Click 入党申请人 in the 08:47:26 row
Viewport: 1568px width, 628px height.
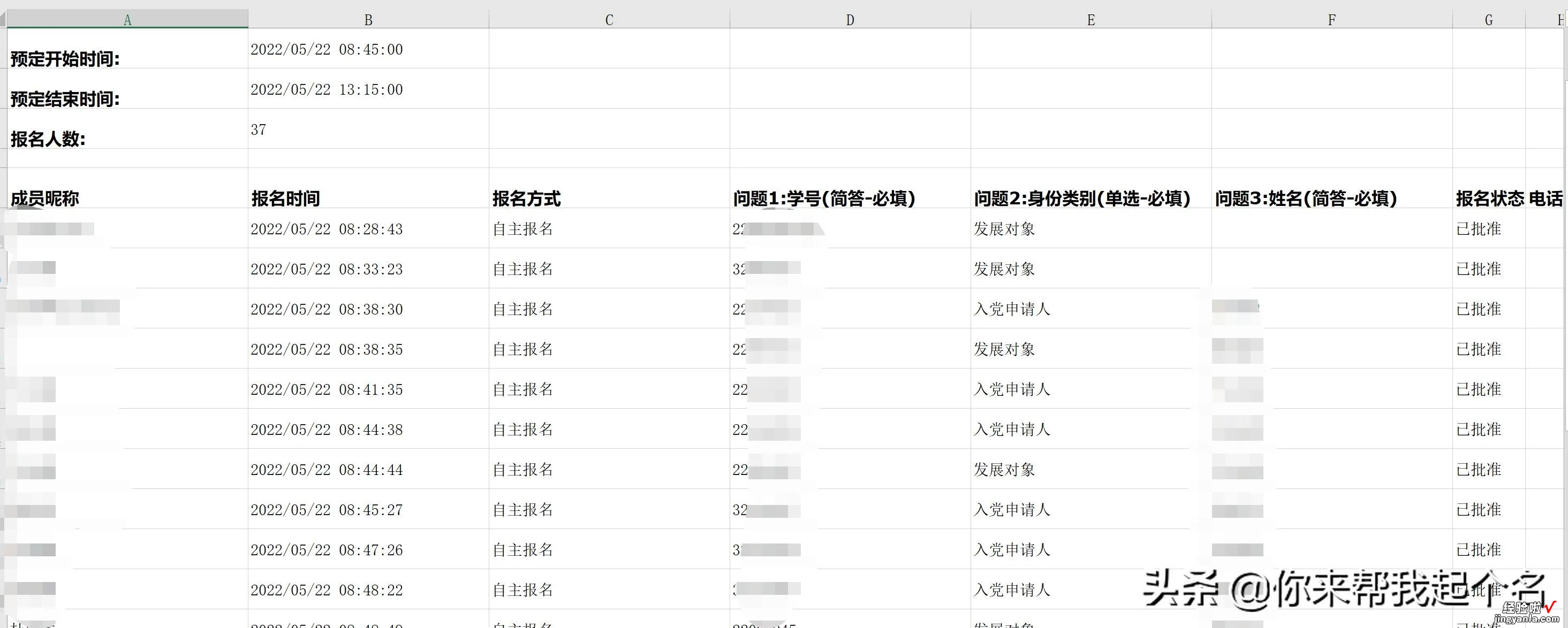[x=1012, y=550]
